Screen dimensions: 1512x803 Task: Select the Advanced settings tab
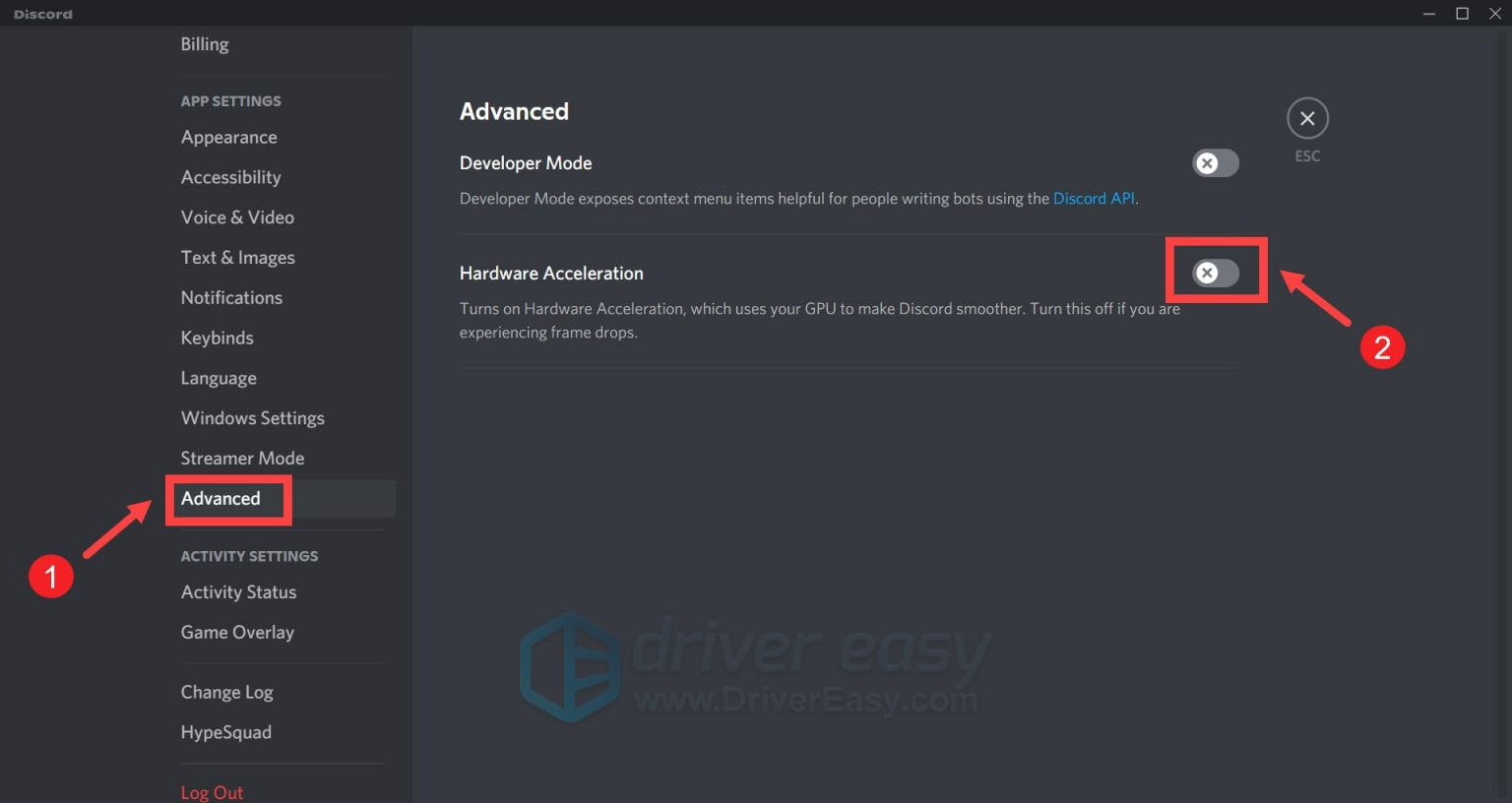[x=220, y=498]
